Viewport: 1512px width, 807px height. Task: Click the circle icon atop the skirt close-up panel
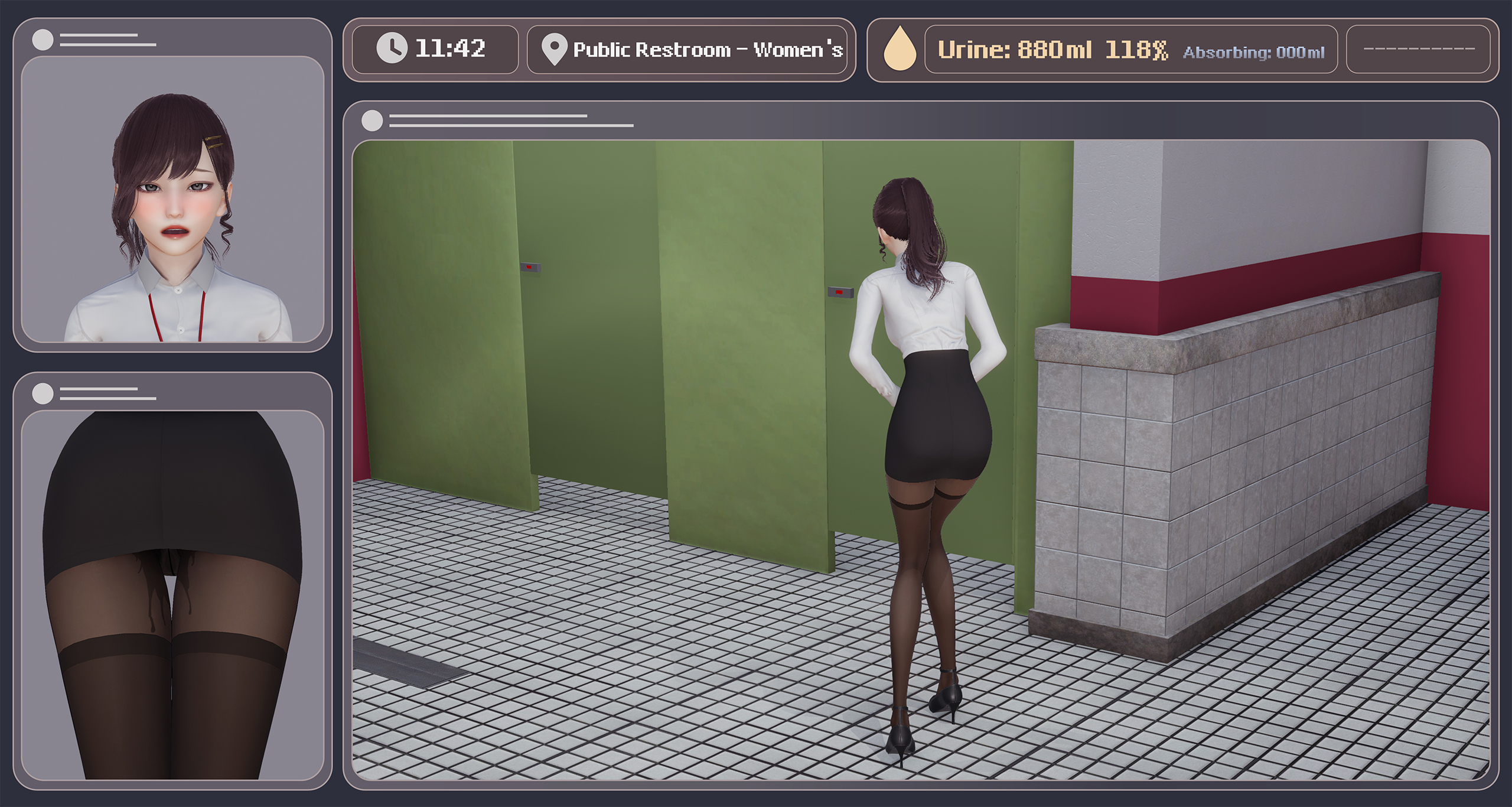click(43, 394)
